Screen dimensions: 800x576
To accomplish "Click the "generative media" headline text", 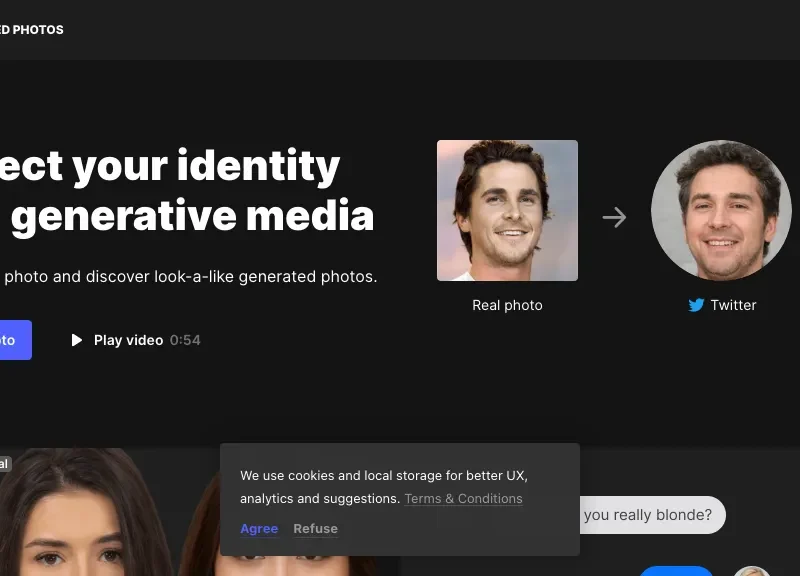I will tap(192, 215).
